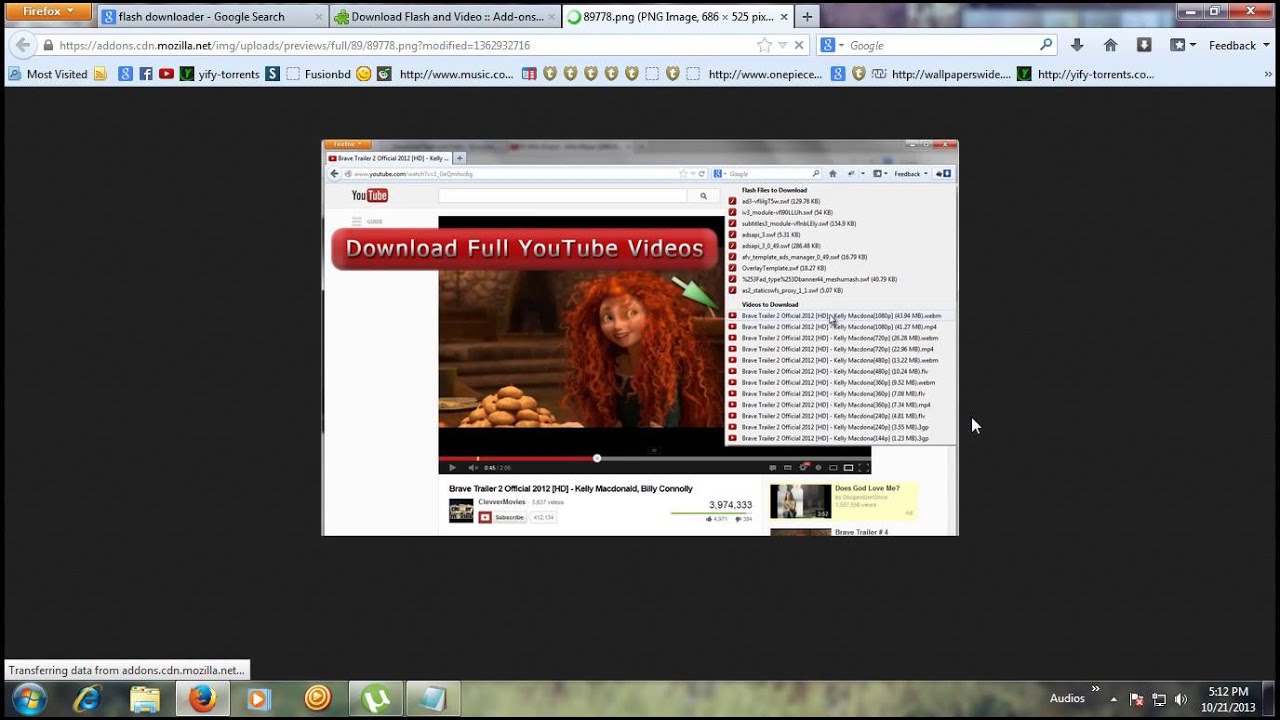
Task: Close the Download Flash and Video tab
Action: coord(551,17)
